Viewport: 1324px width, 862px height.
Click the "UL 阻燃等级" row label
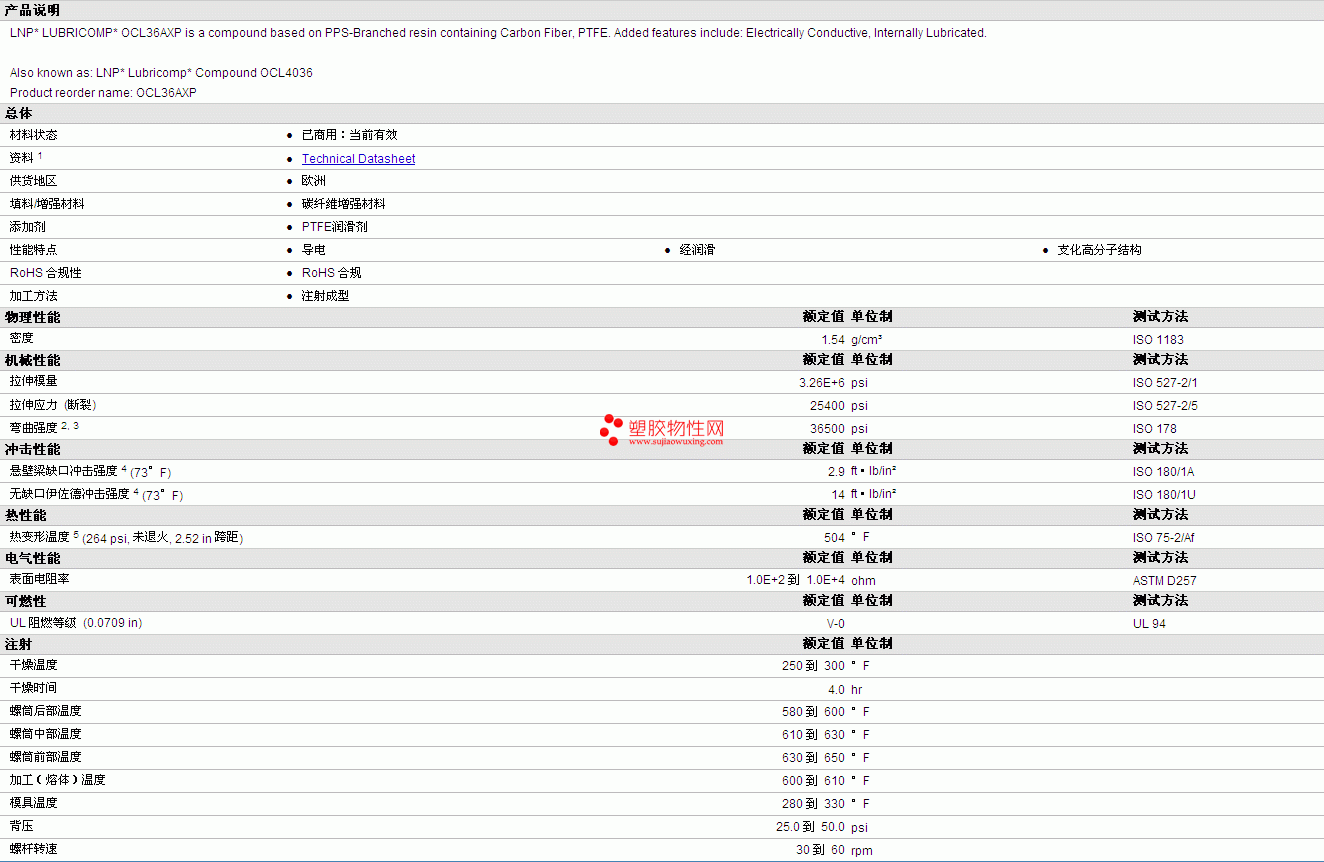(43, 623)
